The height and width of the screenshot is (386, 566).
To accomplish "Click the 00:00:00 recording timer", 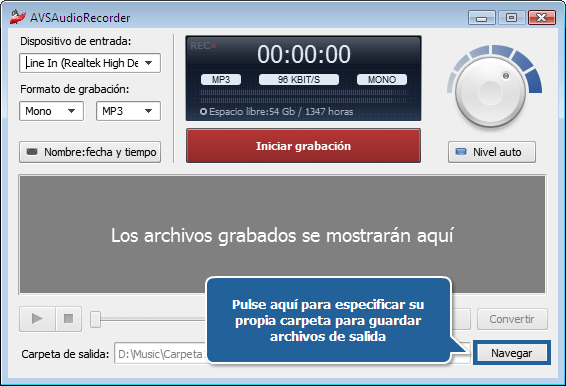I will pyautogui.click(x=304, y=55).
